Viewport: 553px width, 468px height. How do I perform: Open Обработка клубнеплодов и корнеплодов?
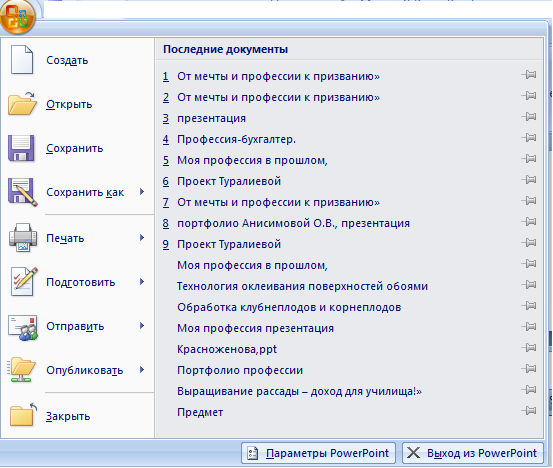click(289, 307)
